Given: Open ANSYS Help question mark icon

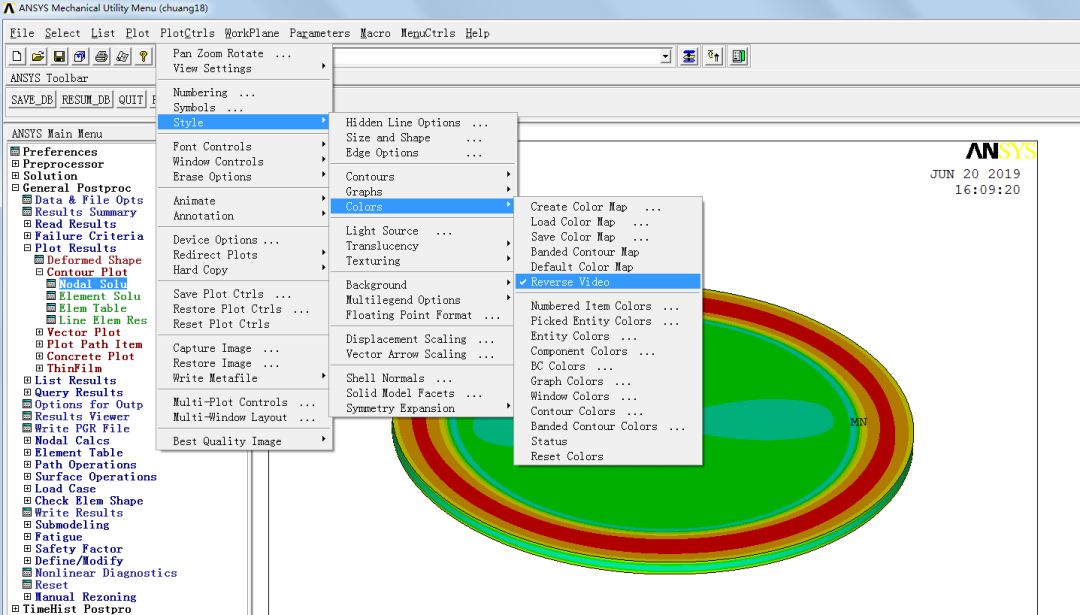Looking at the screenshot, I should pyautogui.click(x=143, y=56).
